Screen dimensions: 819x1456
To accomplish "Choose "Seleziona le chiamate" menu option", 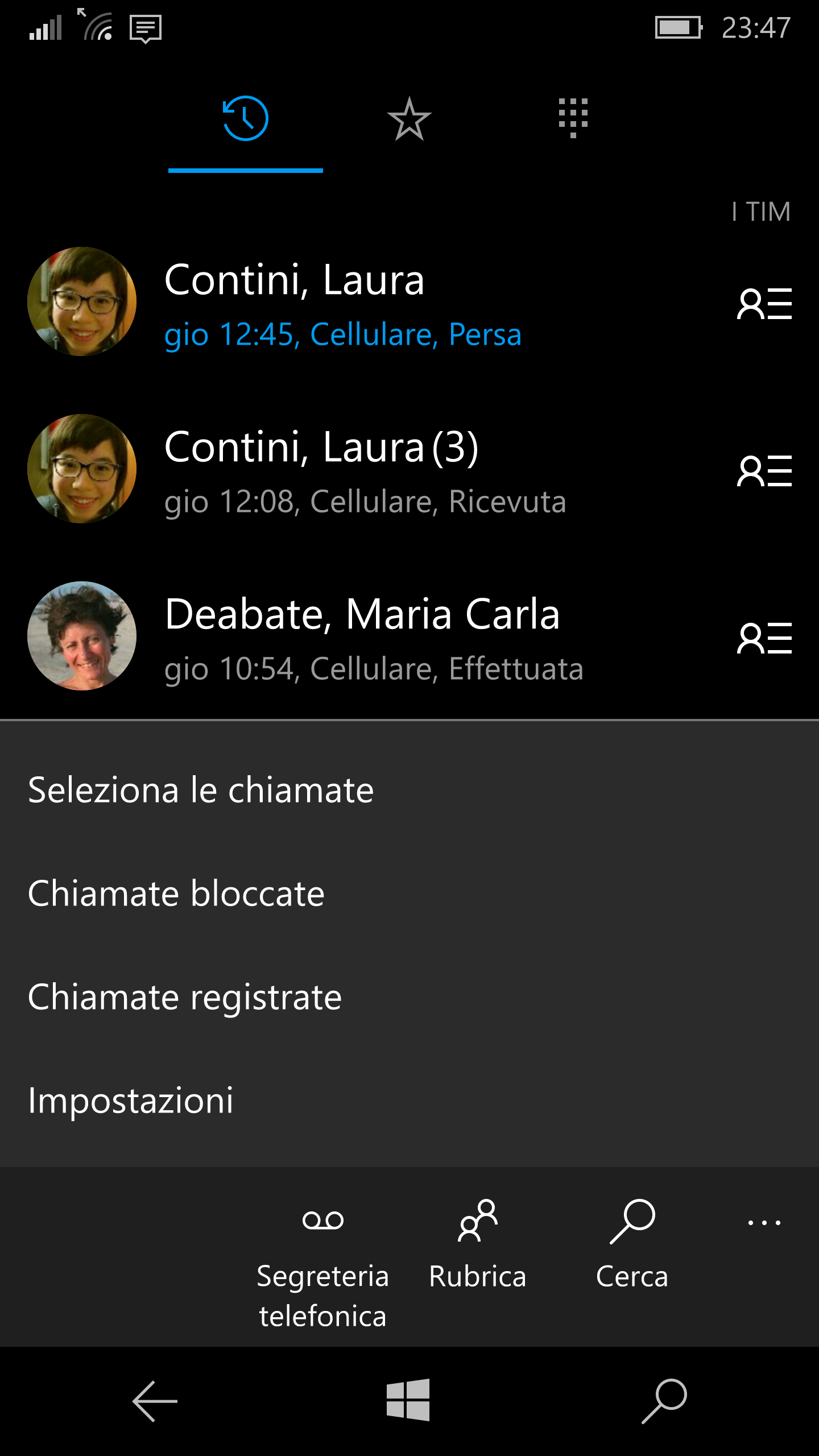I will click(x=201, y=790).
